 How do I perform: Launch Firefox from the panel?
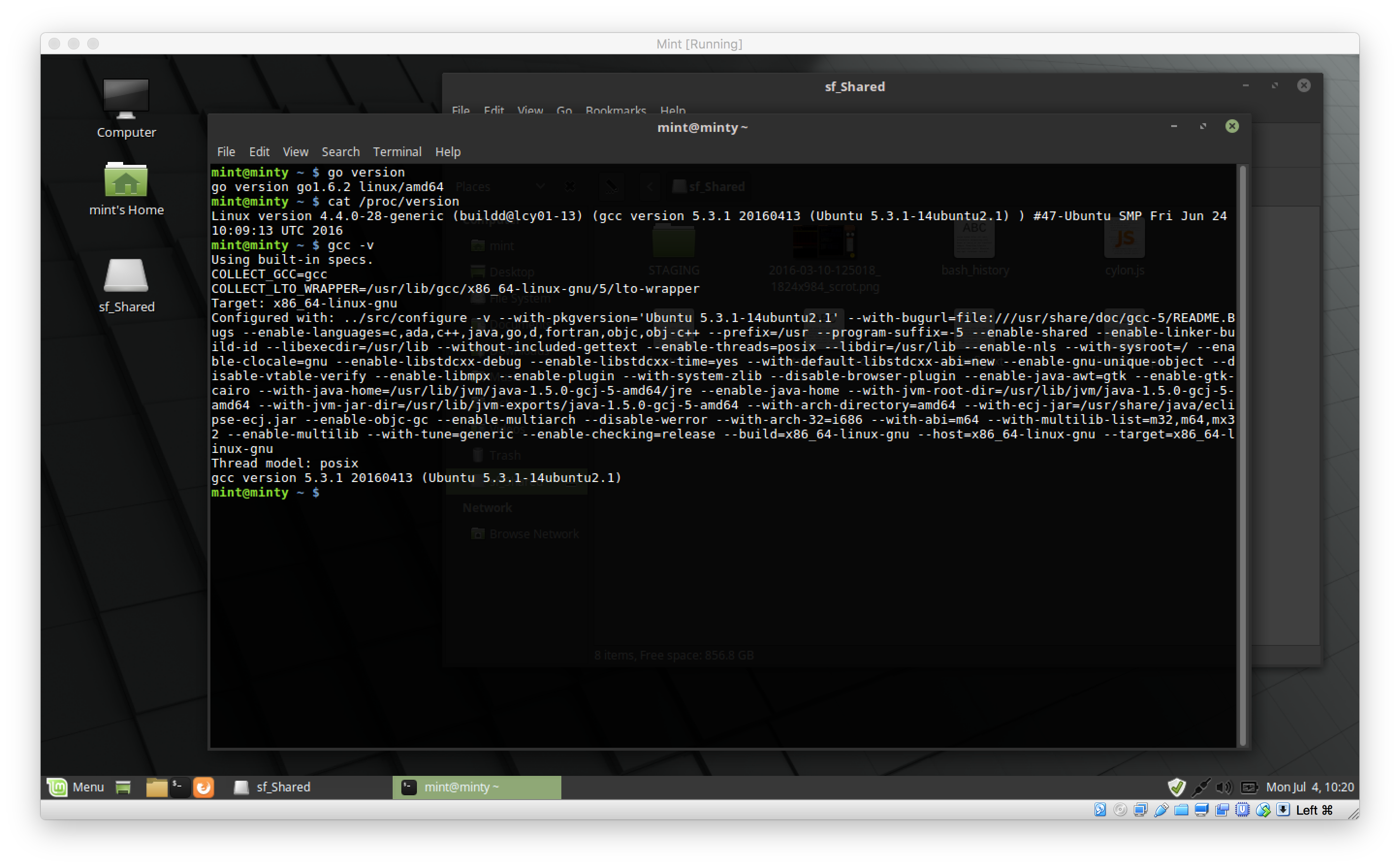[x=203, y=787]
